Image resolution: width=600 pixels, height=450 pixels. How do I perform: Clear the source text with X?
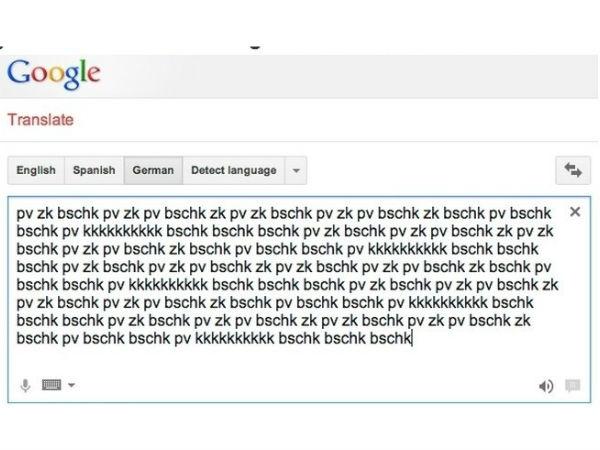click(575, 212)
